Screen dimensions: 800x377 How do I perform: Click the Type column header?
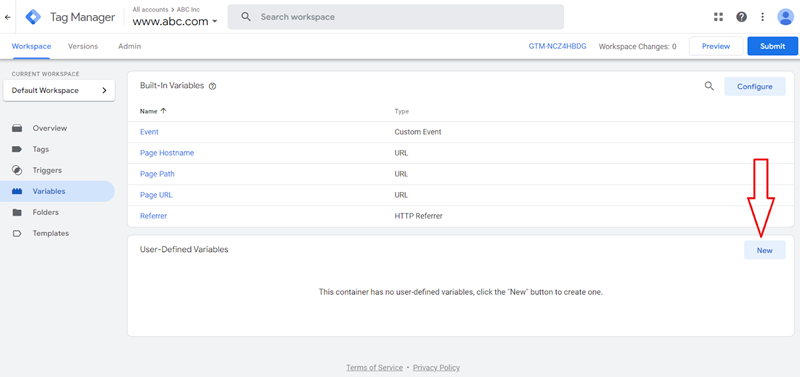click(x=402, y=111)
